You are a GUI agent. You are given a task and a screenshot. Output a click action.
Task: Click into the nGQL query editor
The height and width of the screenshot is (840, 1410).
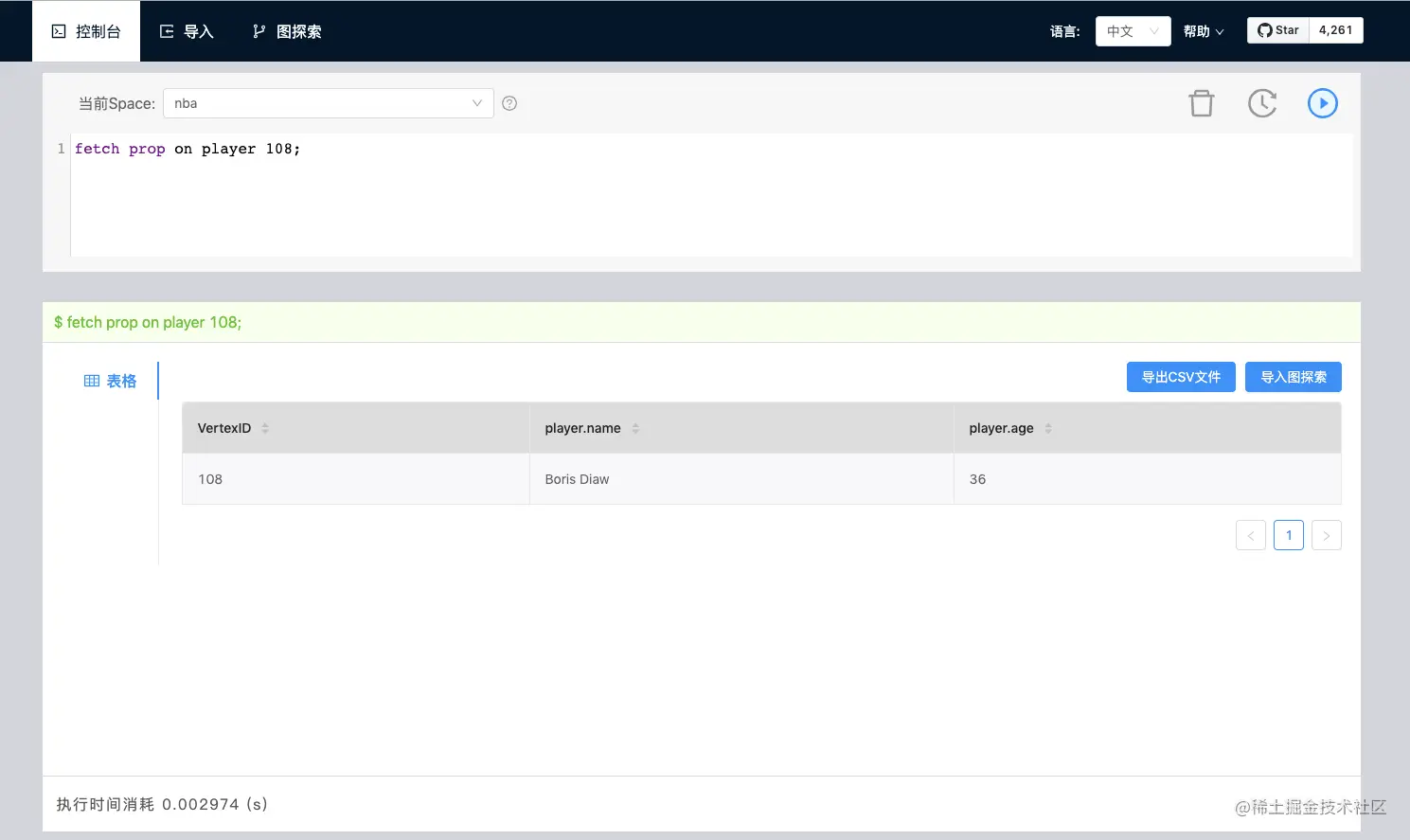point(710,195)
